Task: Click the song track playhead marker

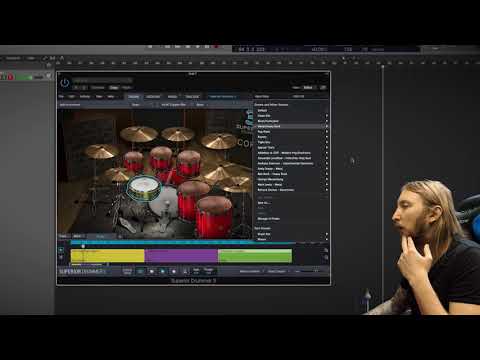Action: coord(83,246)
